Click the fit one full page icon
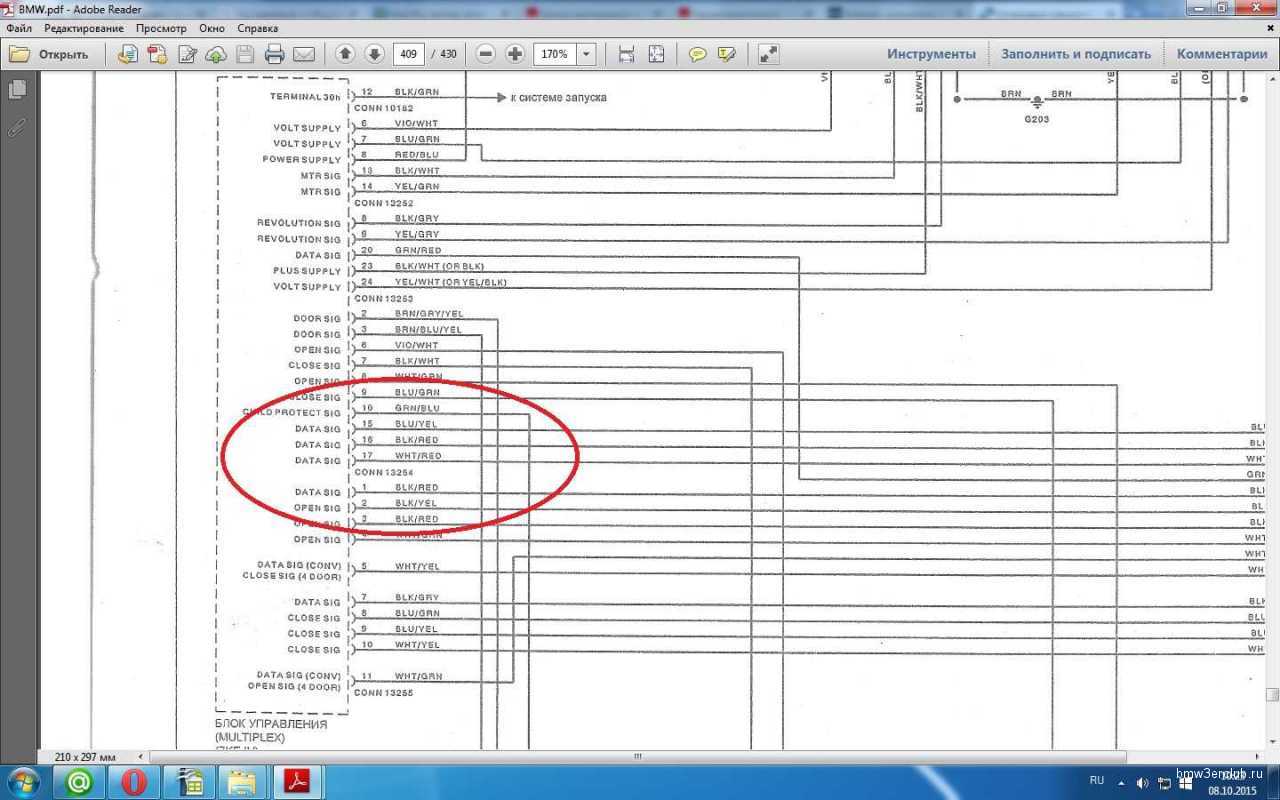The image size is (1280, 800). [x=656, y=54]
